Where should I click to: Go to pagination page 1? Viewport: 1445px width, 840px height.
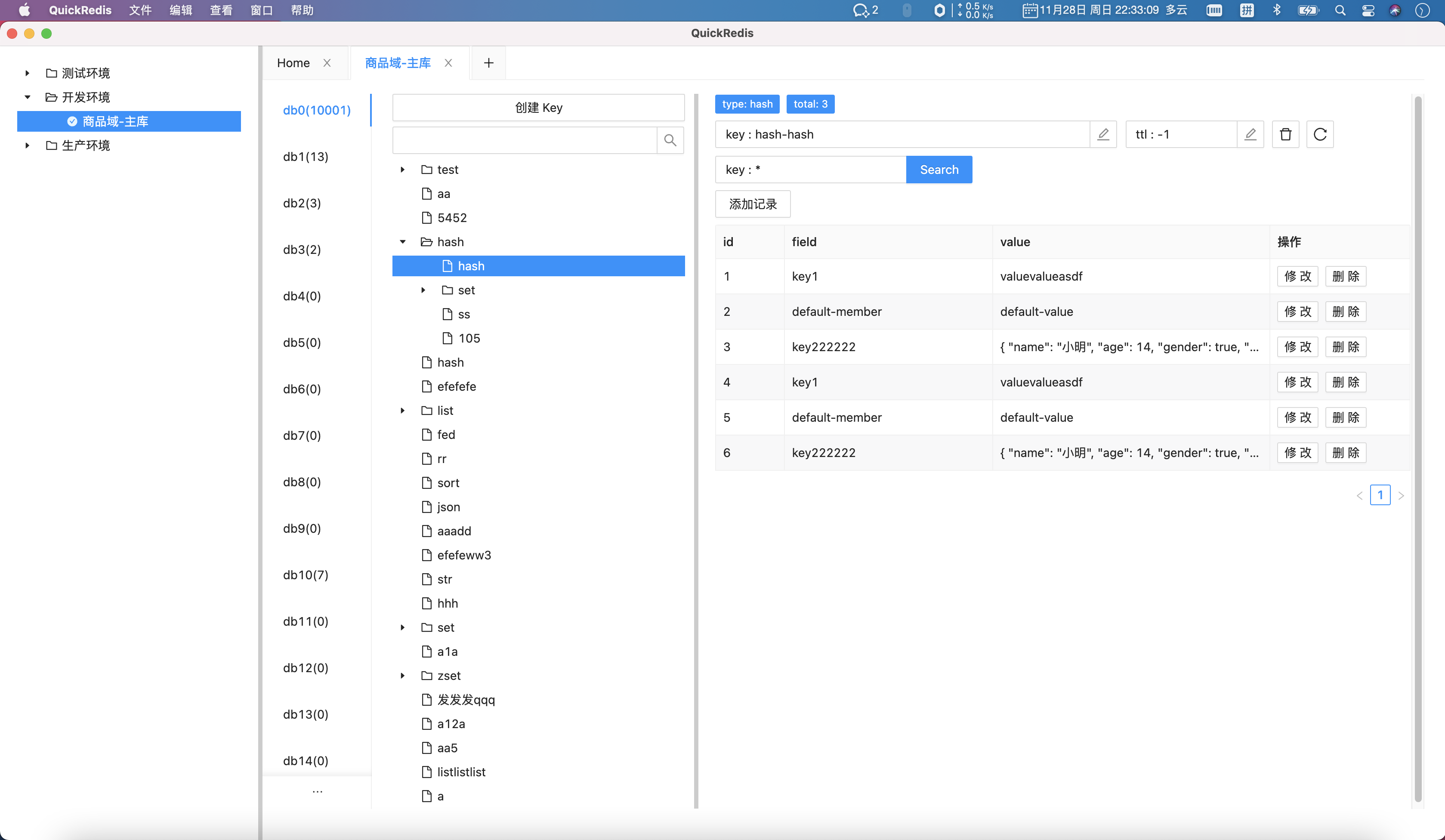pos(1380,495)
